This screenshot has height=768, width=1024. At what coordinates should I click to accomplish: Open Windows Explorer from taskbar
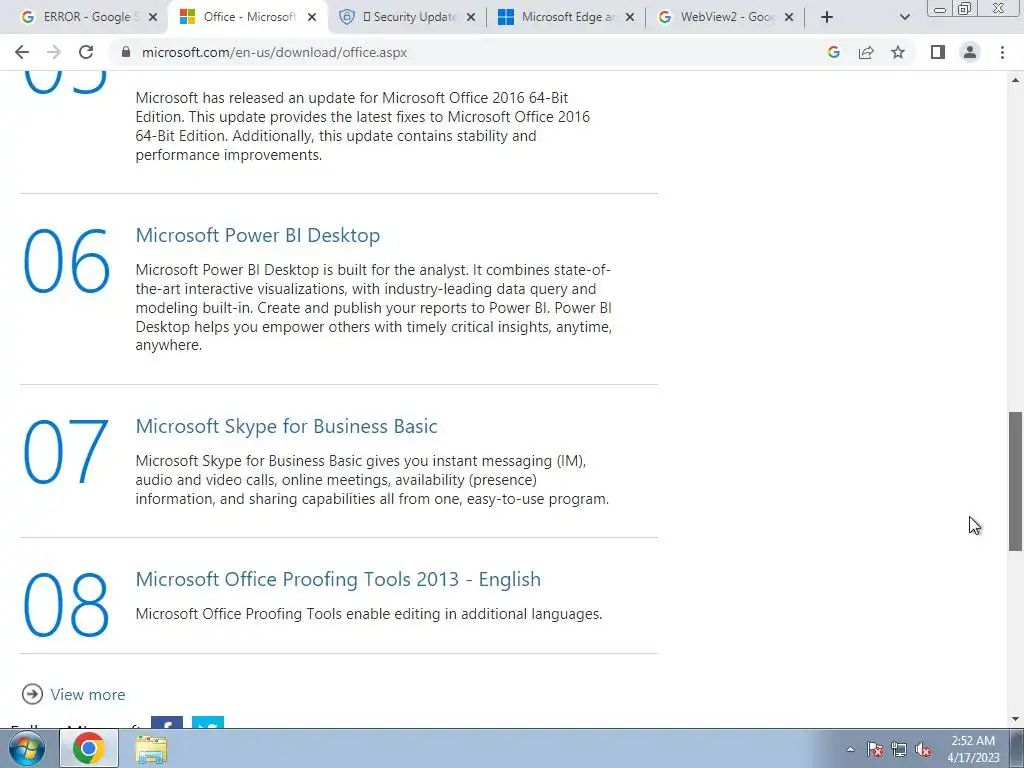click(x=151, y=749)
